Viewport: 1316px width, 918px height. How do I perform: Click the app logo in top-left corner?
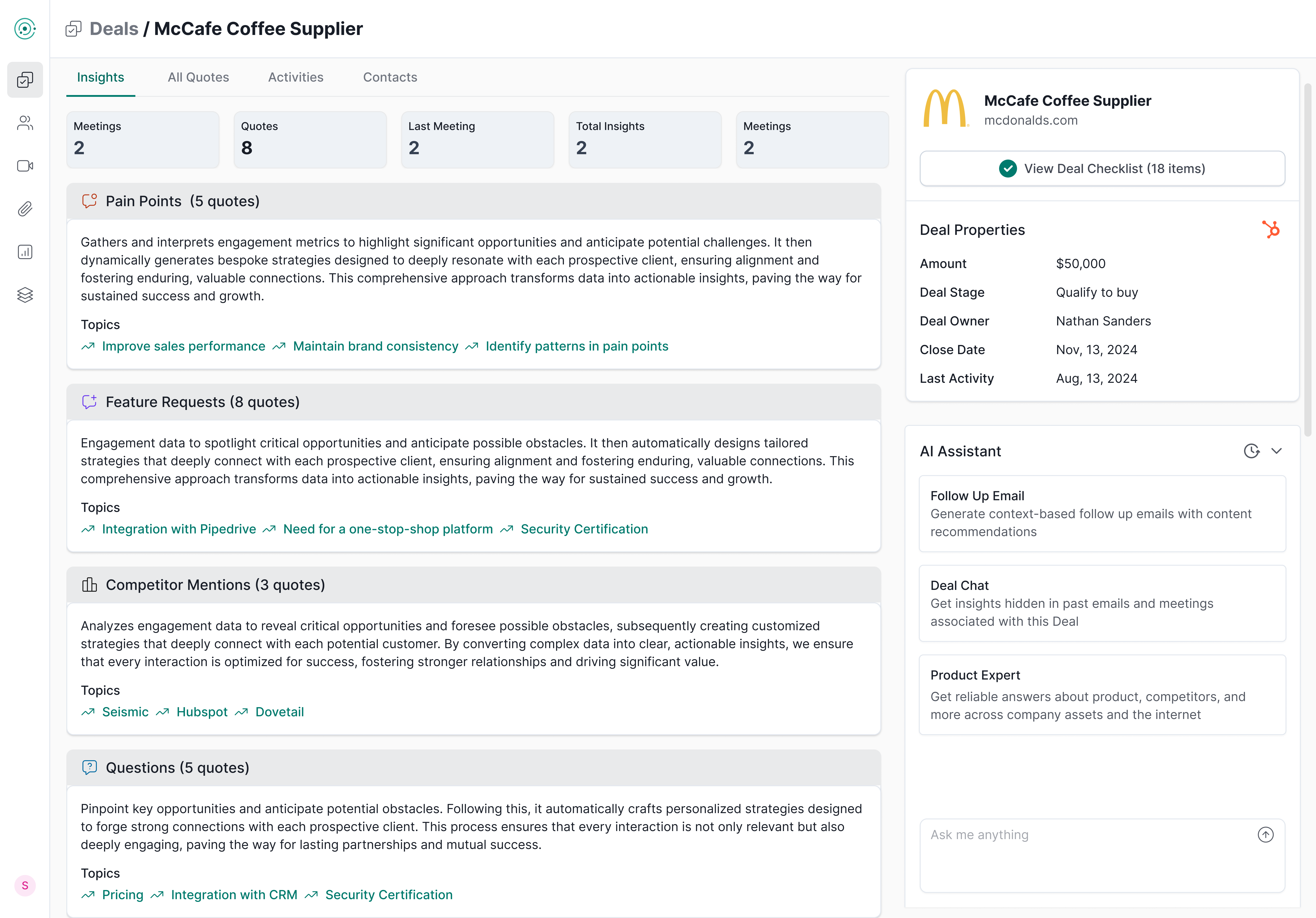tap(25, 29)
